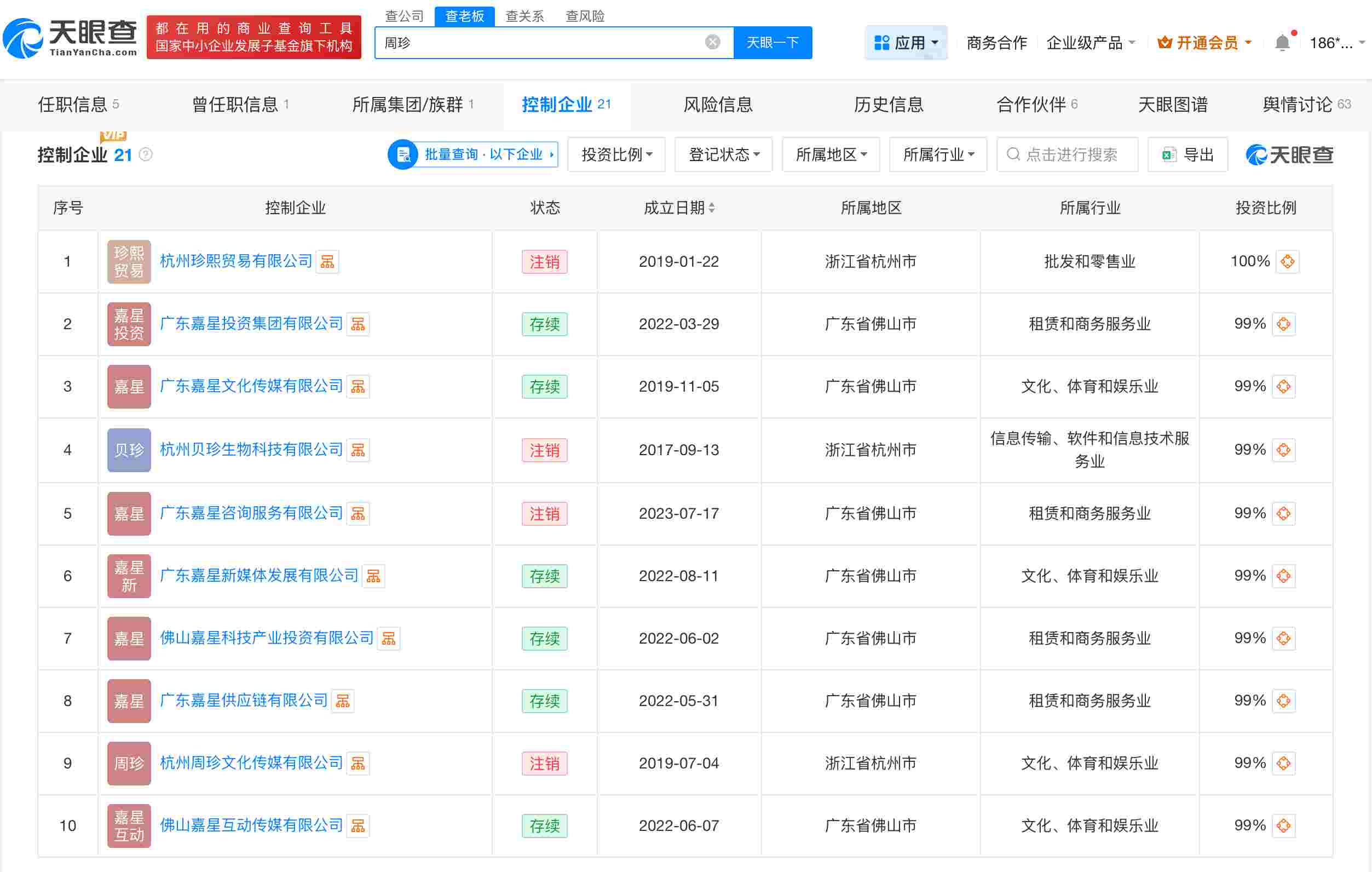
Task: Open the 应用 grid icon
Action: point(881,42)
